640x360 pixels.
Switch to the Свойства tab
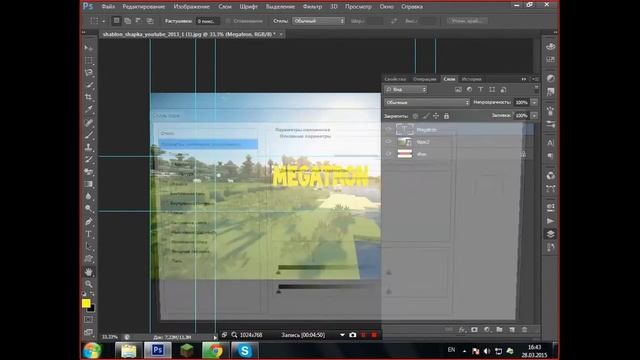(395, 79)
